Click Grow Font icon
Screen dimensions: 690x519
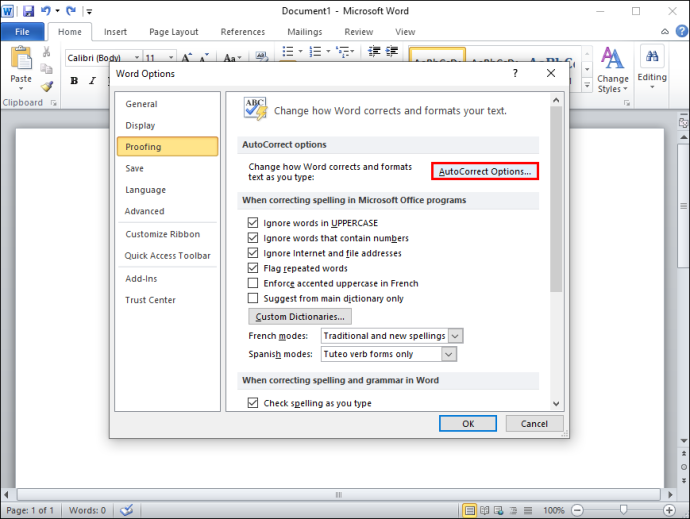point(187,57)
